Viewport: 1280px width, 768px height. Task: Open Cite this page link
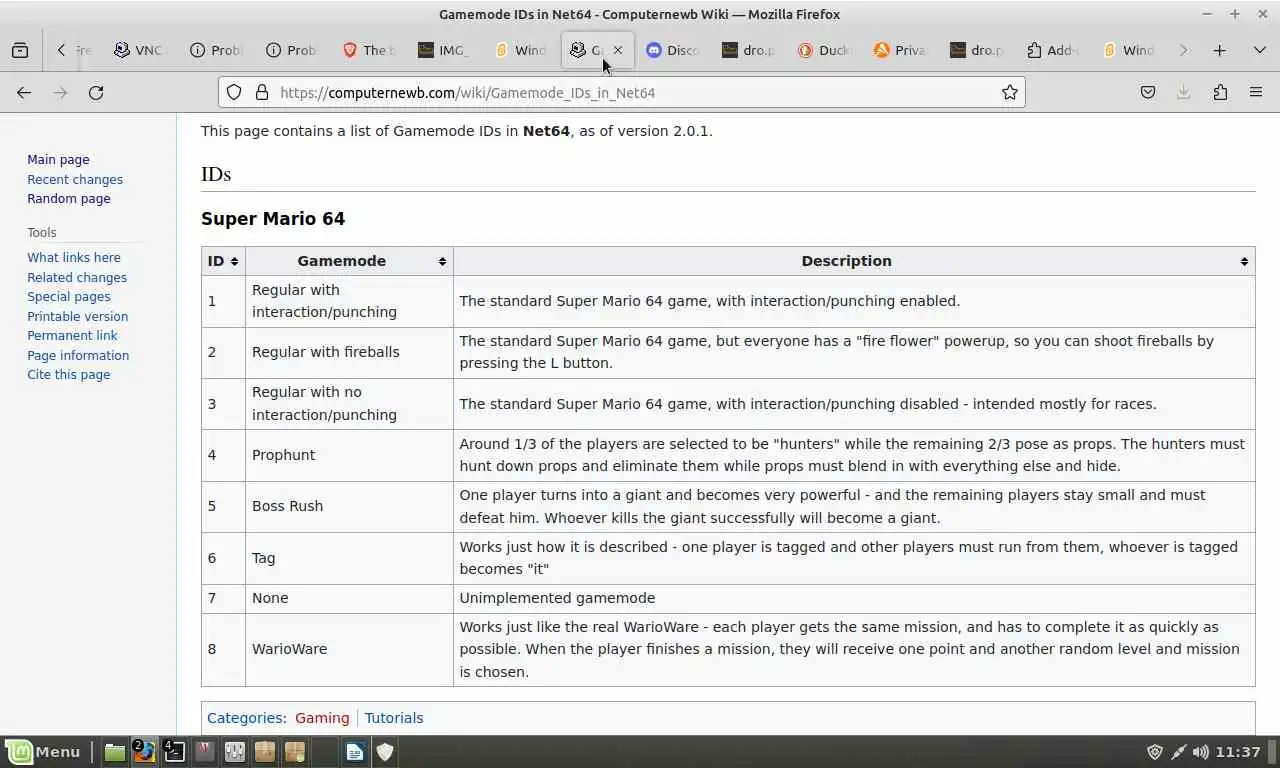(69, 374)
